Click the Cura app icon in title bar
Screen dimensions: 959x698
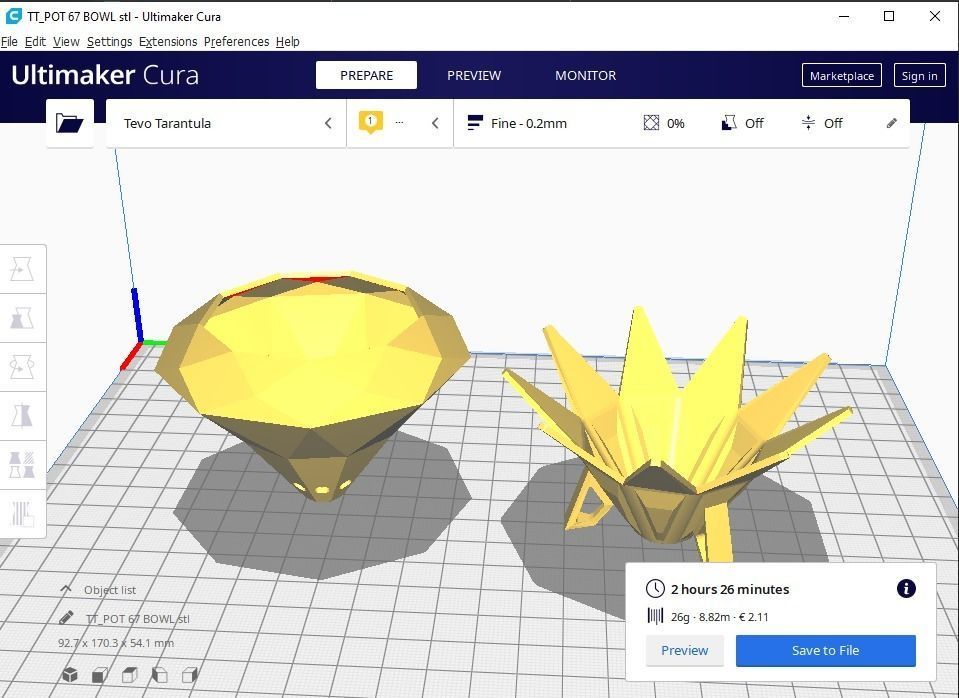click(13, 16)
